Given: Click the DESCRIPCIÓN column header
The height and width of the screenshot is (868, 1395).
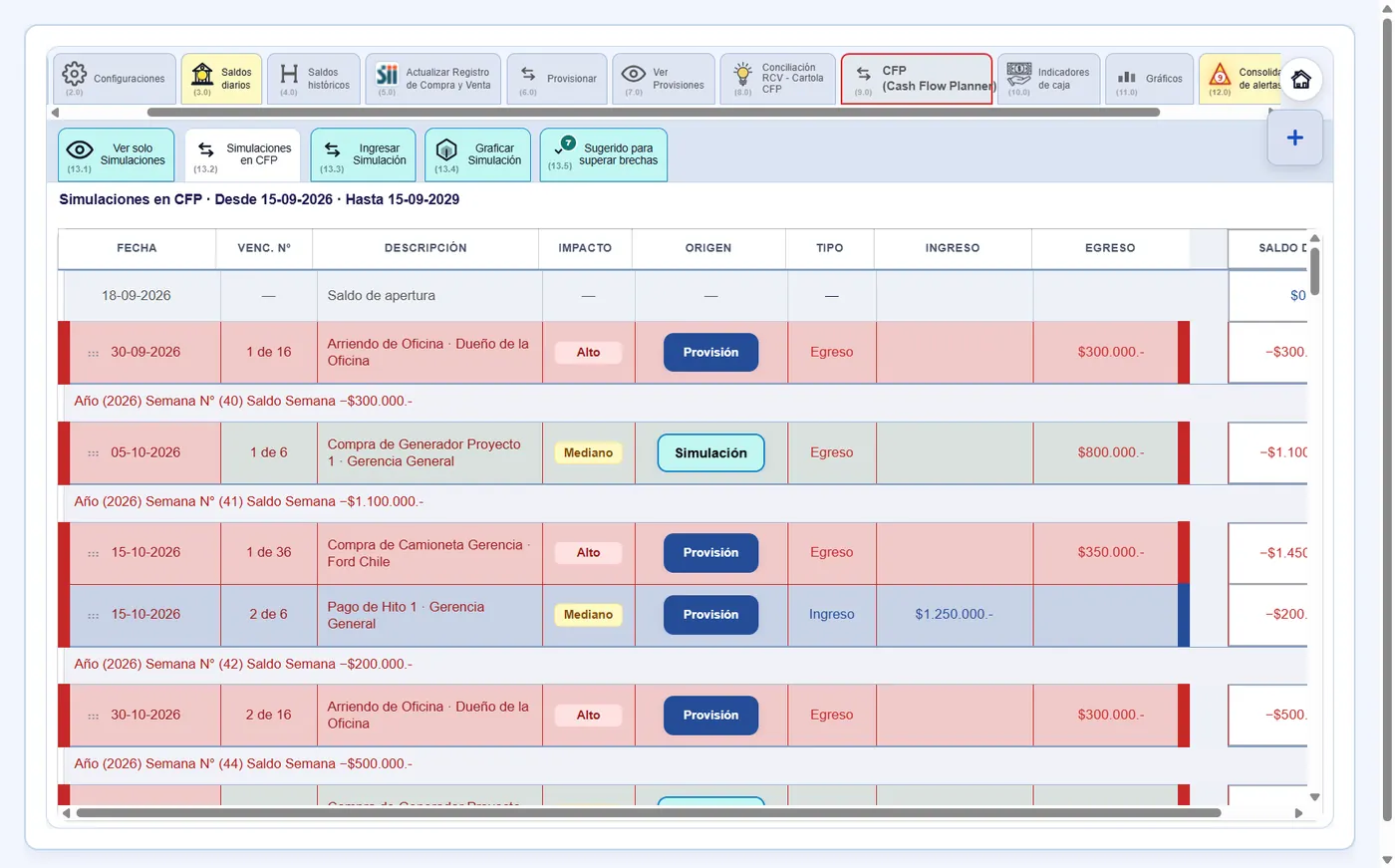Looking at the screenshot, I should point(425,248).
